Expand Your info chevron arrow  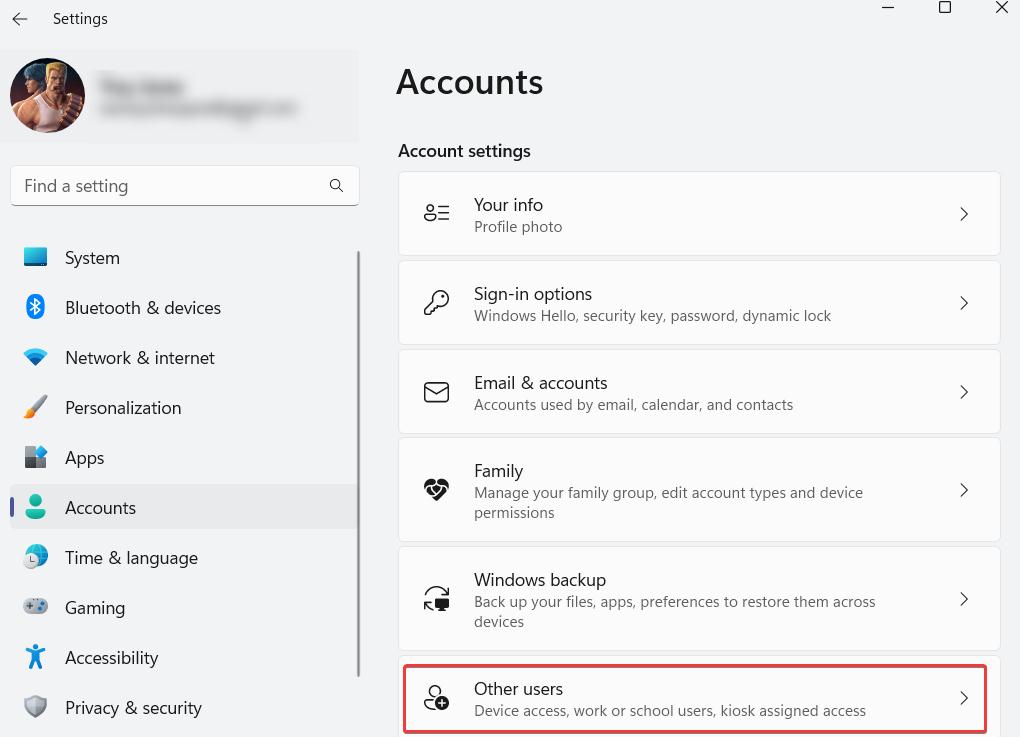(964, 214)
